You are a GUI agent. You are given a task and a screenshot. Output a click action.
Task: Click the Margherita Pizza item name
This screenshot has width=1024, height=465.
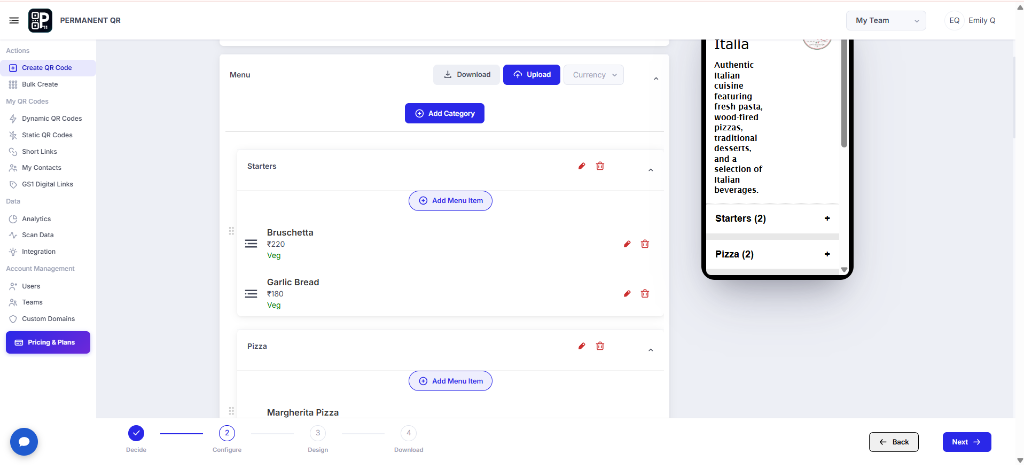pyautogui.click(x=303, y=413)
